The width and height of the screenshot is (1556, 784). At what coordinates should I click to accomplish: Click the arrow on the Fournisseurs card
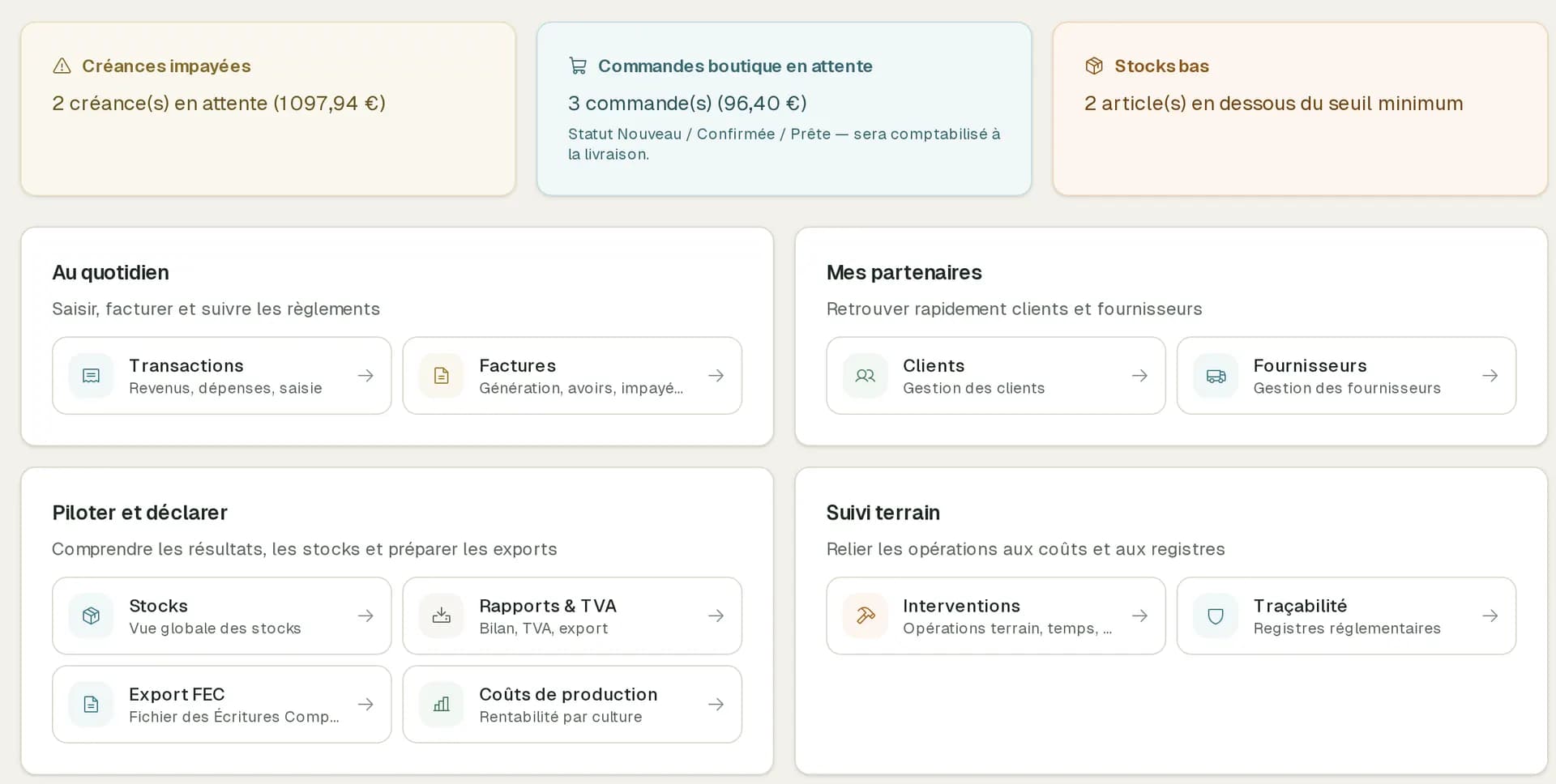point(1490,376)
